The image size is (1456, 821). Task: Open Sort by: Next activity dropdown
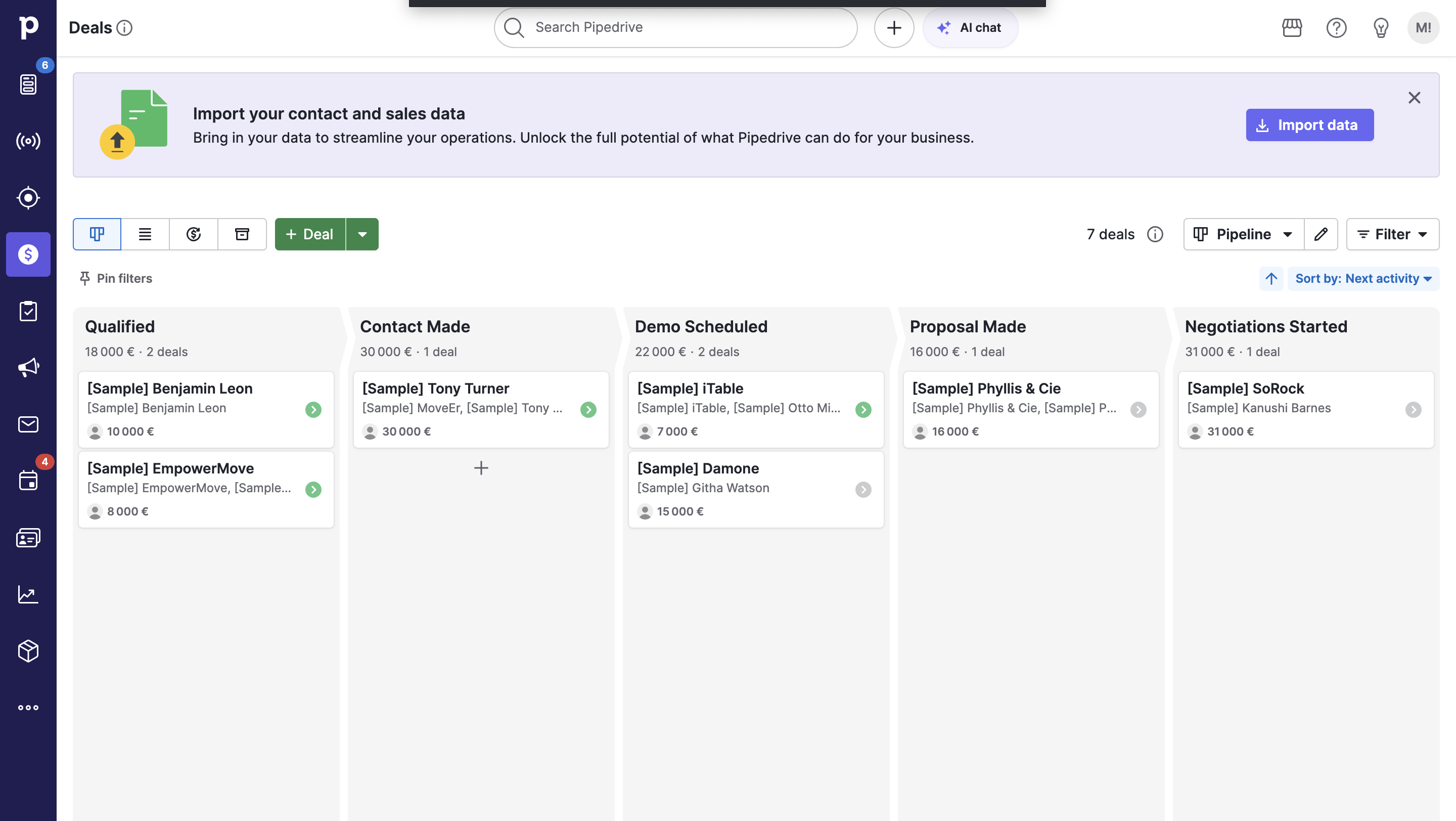1363,278
